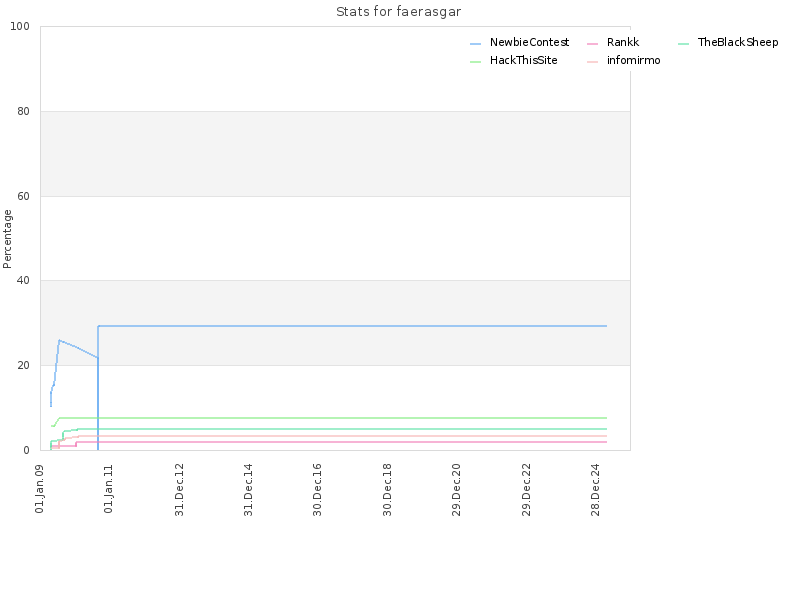
Task: Click the blue NewbieContest line plateau near 30
Action: pos(352,326)
